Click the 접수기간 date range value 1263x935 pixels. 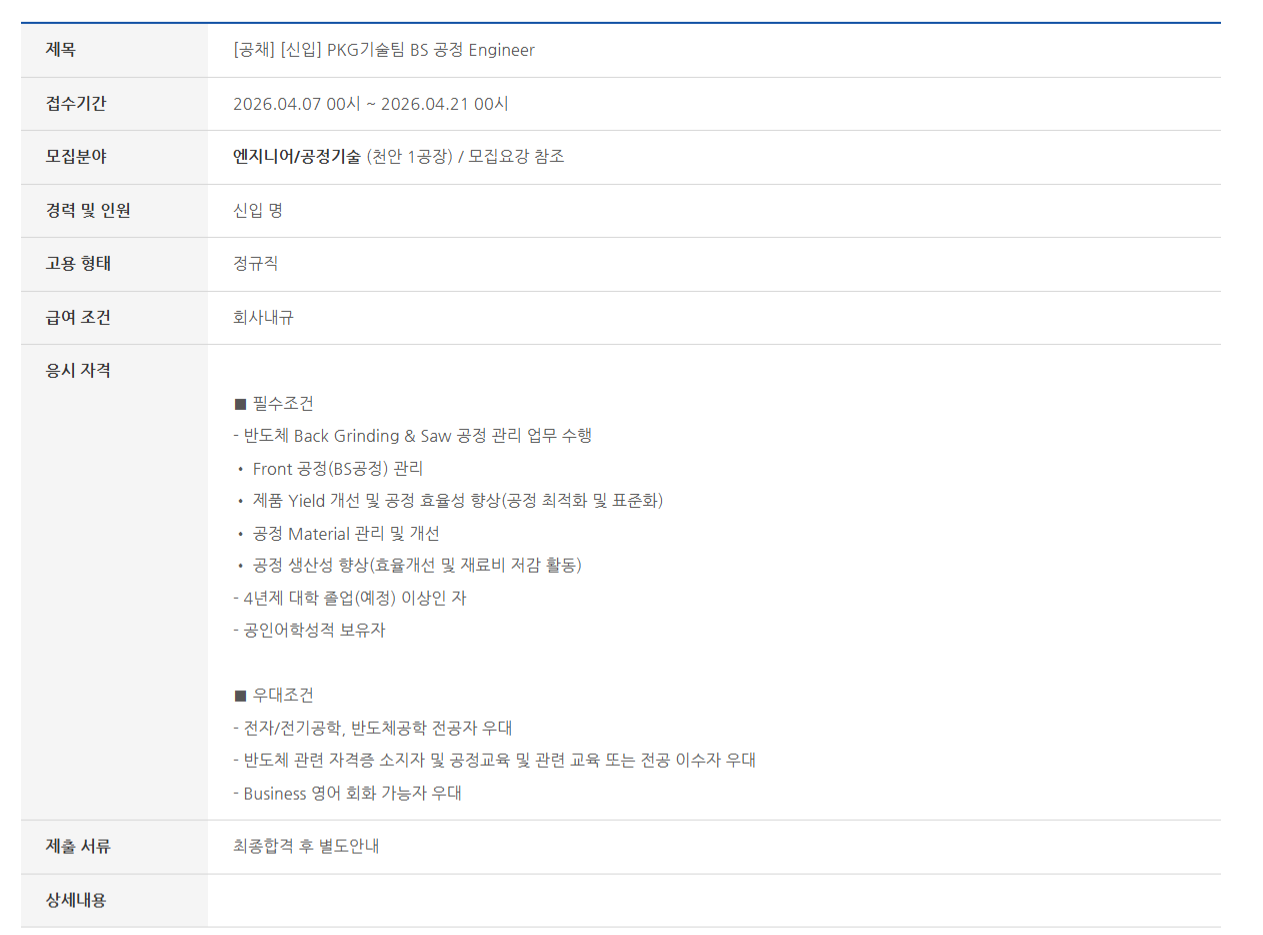[x=370, y=104]
